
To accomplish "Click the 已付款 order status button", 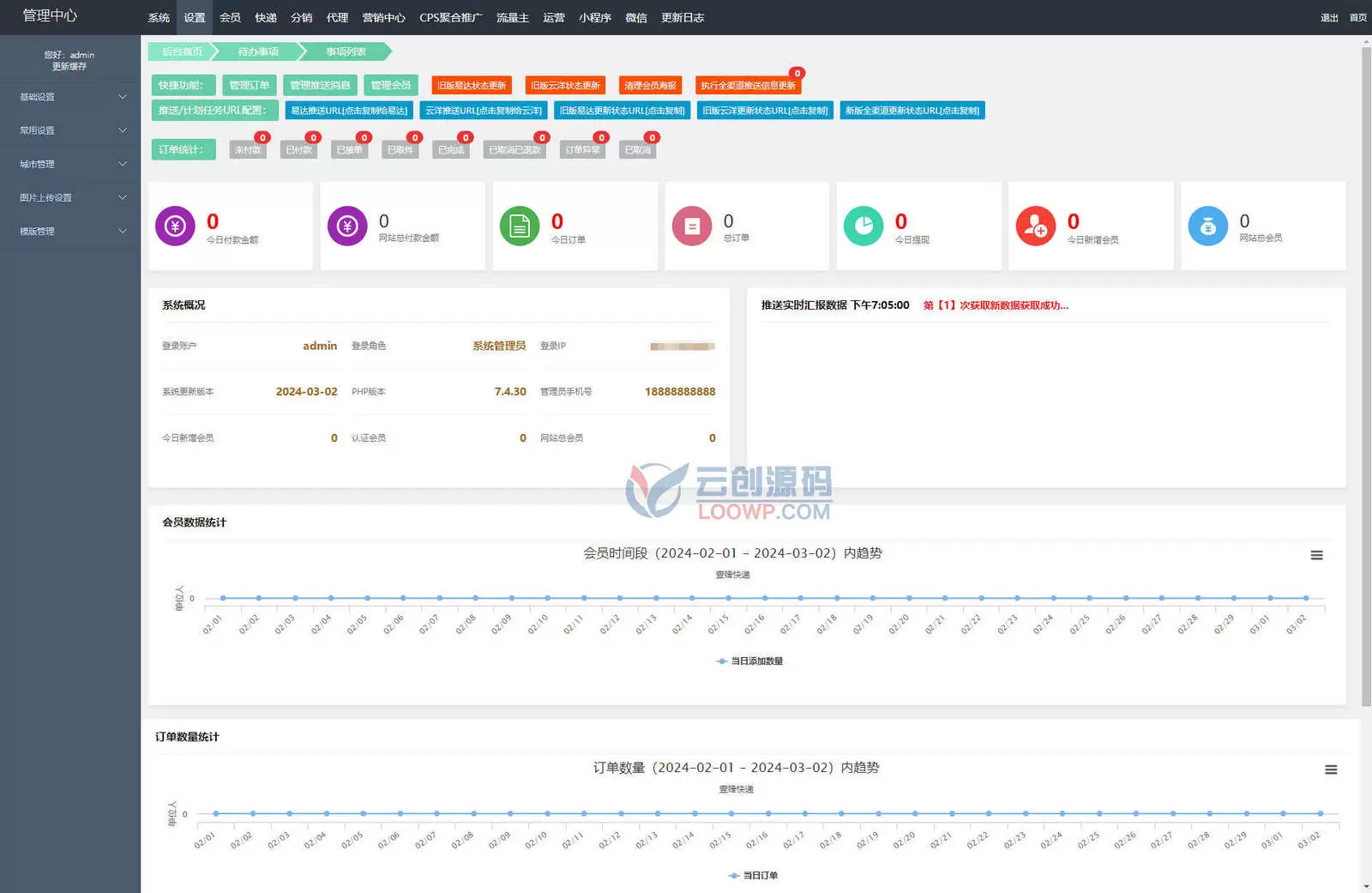I will click(x=299, y=149).
